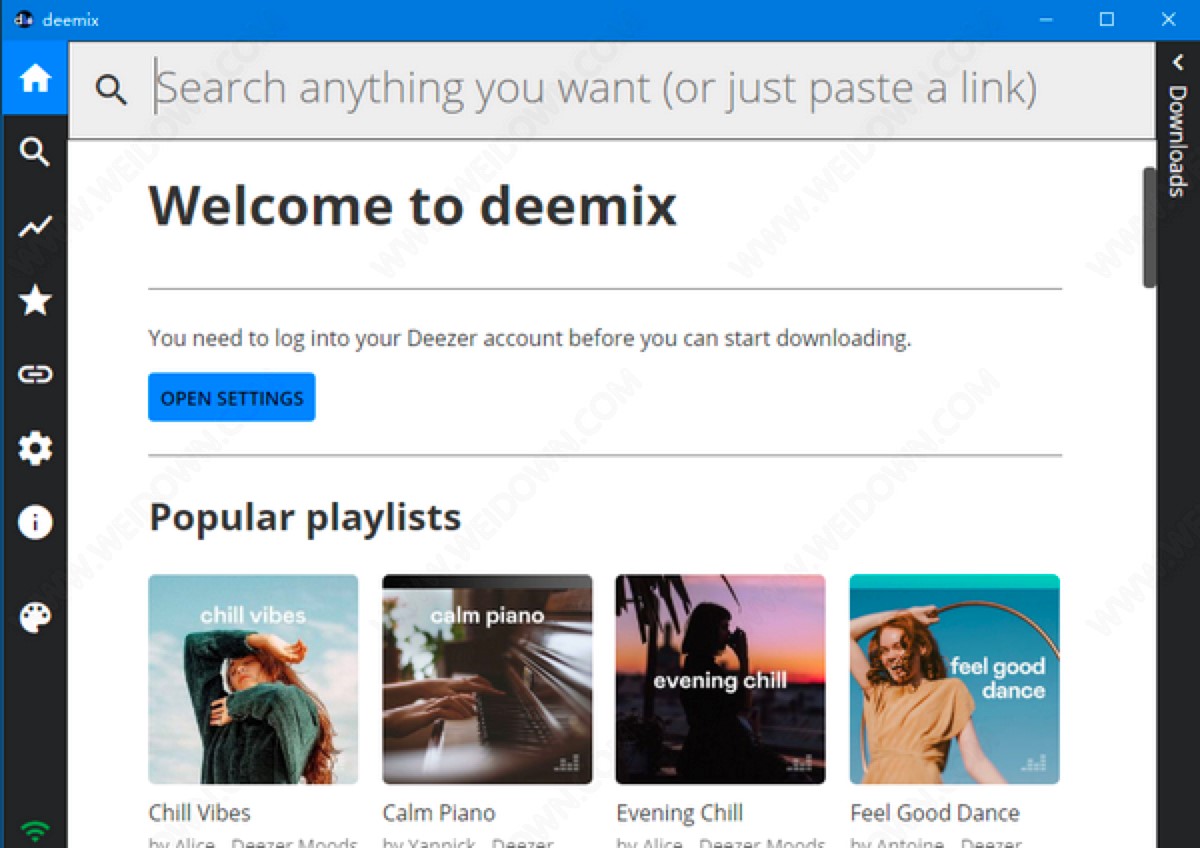This screenshot has height=848, width=1200.
Task: Open the theme selector palette icon
Action: [x=35, y=616]
